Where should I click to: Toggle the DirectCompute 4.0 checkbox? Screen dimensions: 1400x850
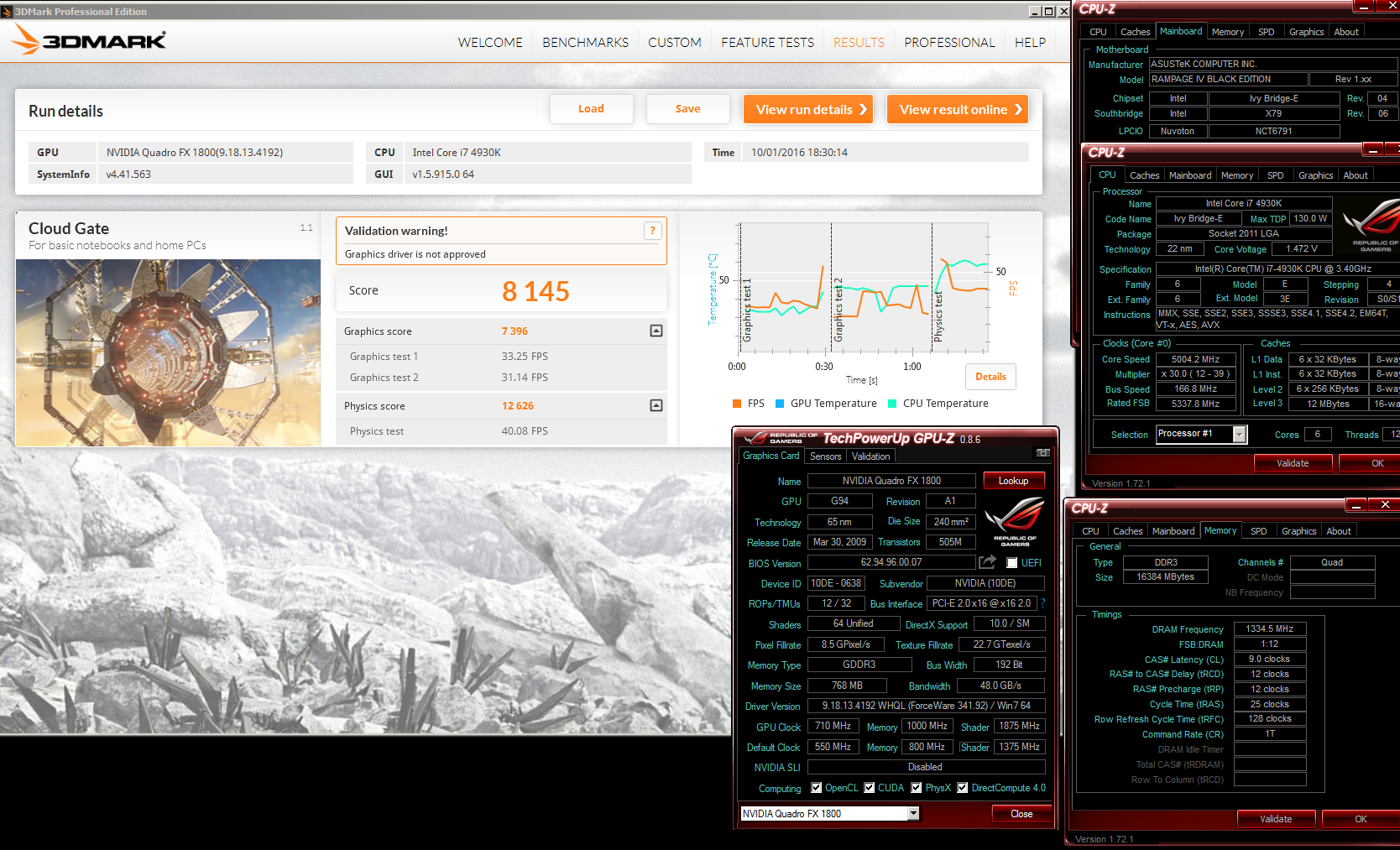coord(963,788)
